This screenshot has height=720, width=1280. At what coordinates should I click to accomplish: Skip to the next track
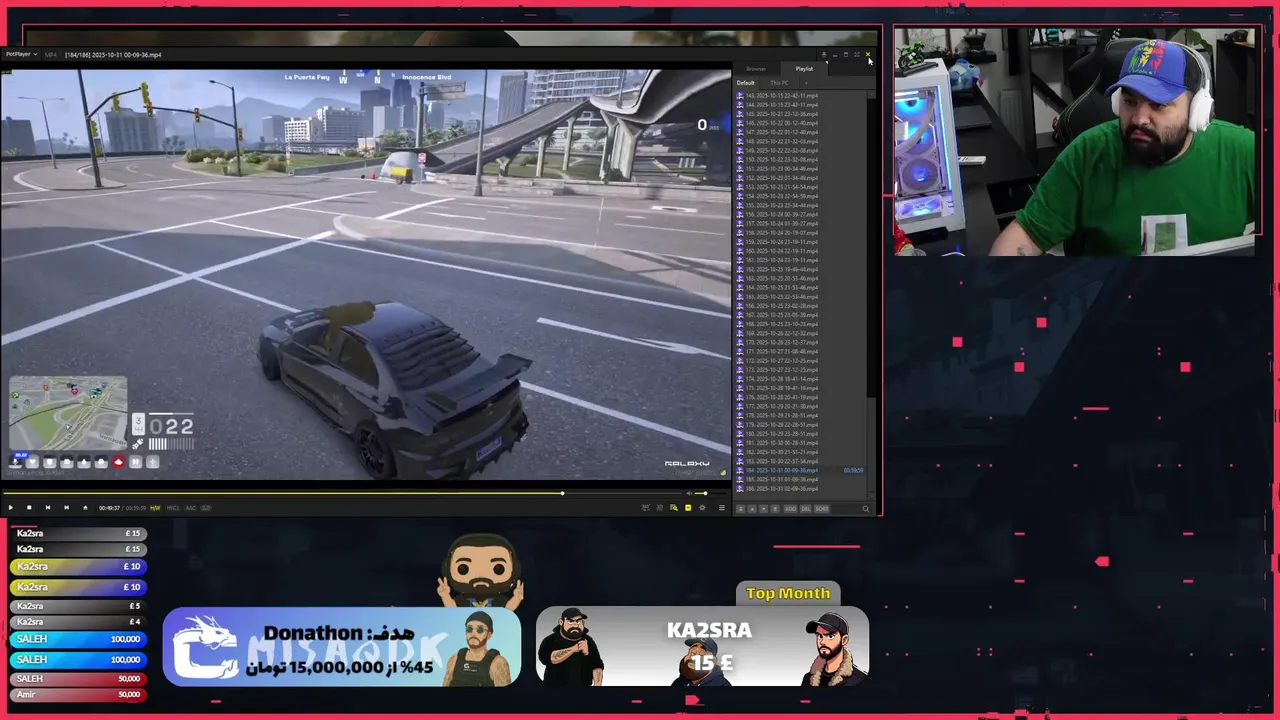coord(67,508)
